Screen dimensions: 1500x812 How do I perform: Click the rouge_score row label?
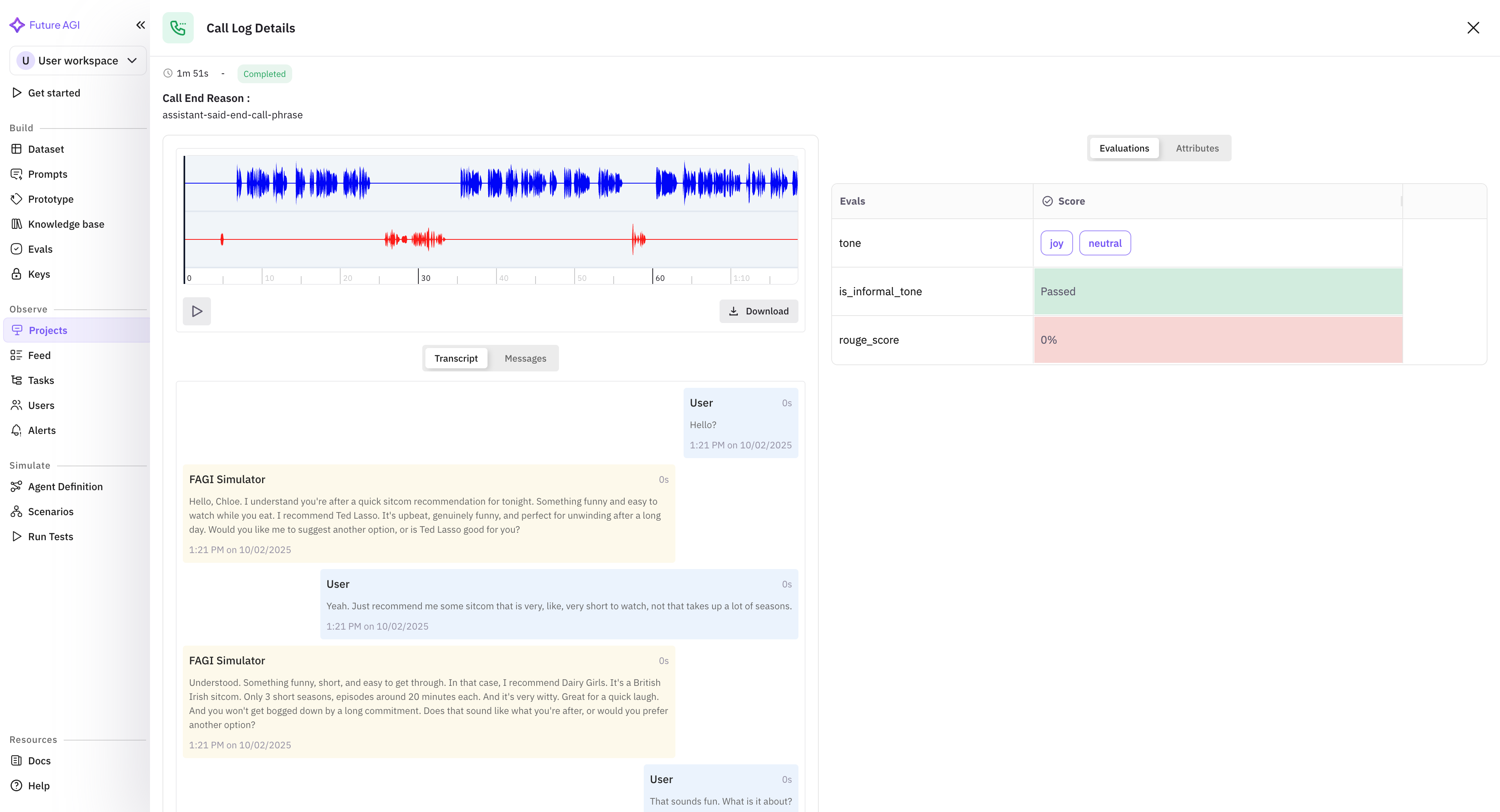(868, 340)
